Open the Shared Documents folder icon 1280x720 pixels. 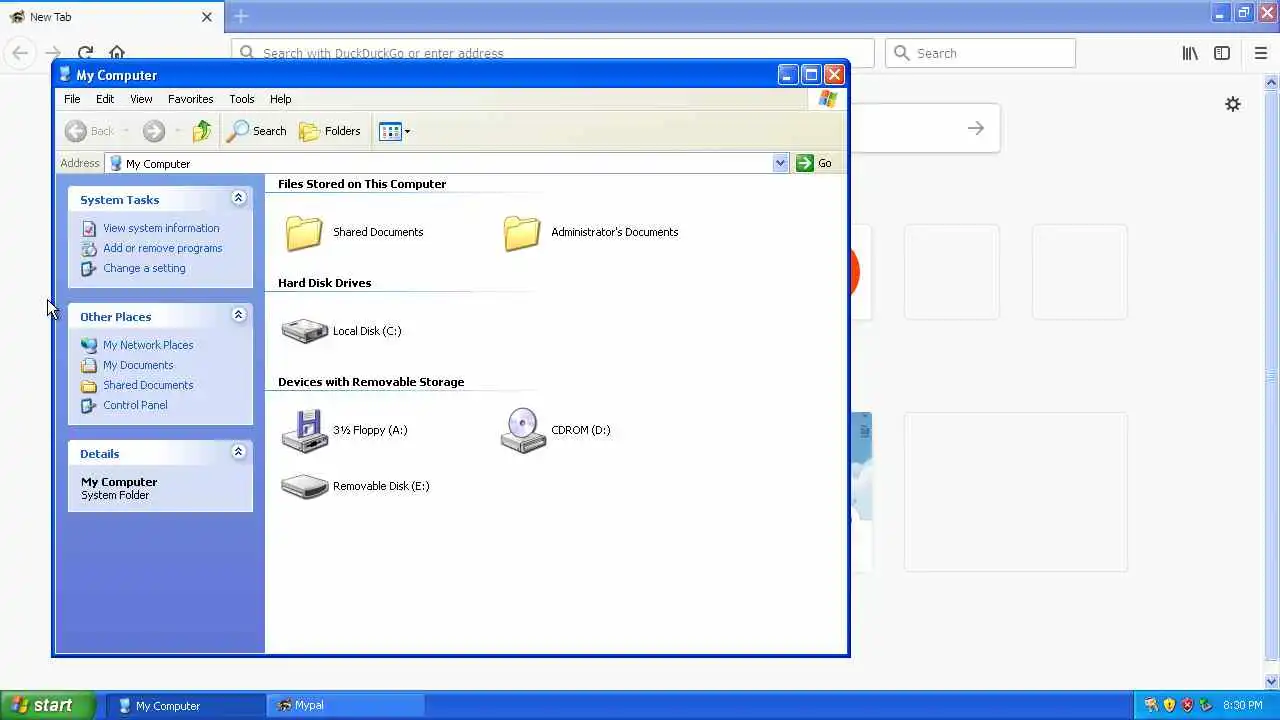click(304, 232)
